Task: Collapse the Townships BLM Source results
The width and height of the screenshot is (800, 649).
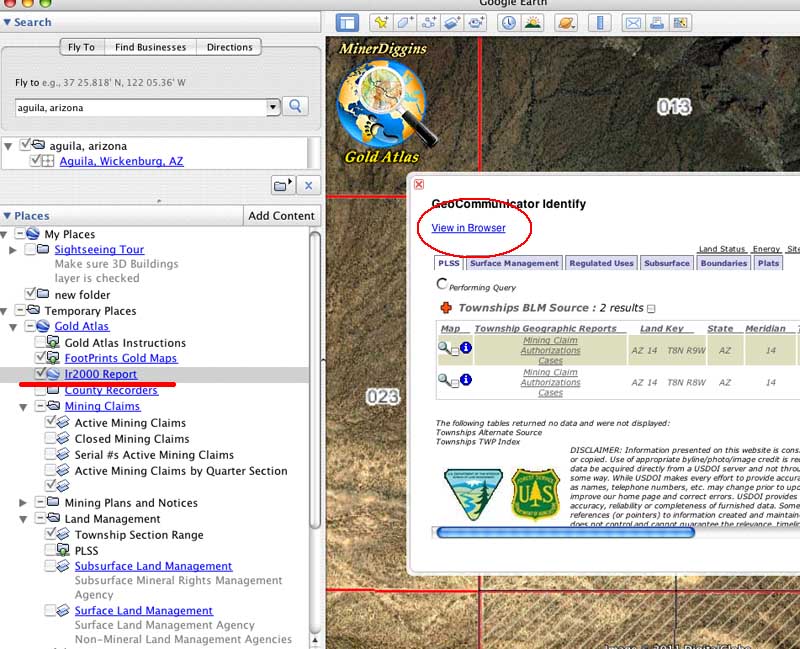Action: tap(651, 309)
